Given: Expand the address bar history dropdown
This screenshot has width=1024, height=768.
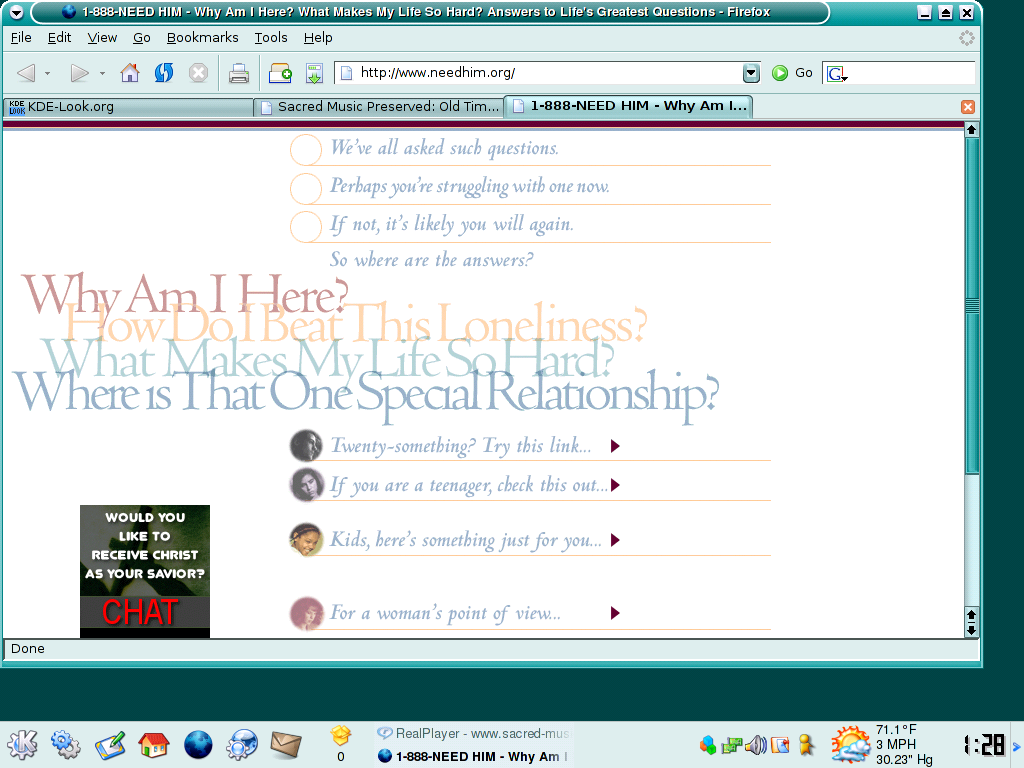Looking at the screenshot, I should pos(752,73).
